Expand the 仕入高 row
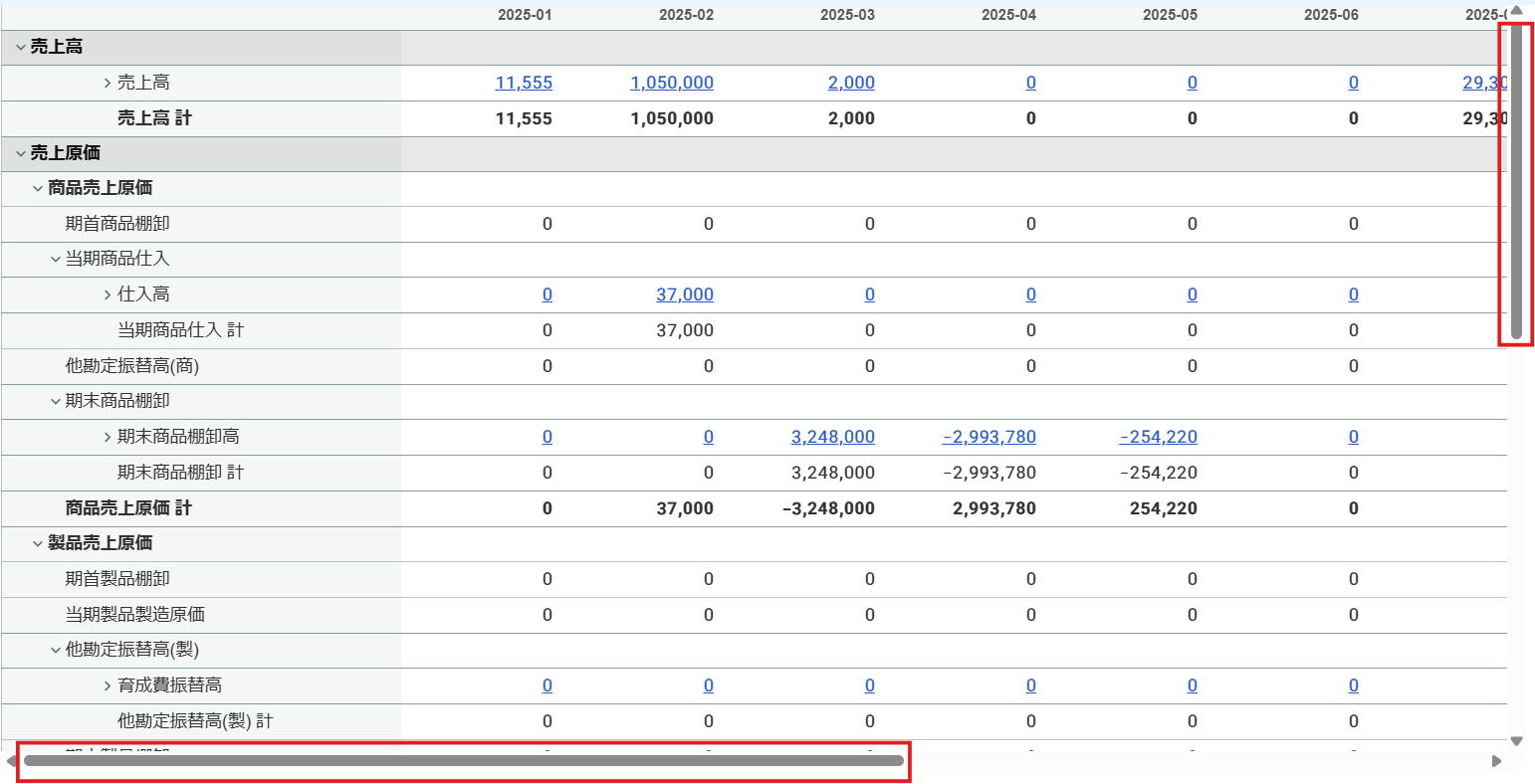Image resolution: width=1535 pixels, height=784 pixels. (x=108, y=294)
